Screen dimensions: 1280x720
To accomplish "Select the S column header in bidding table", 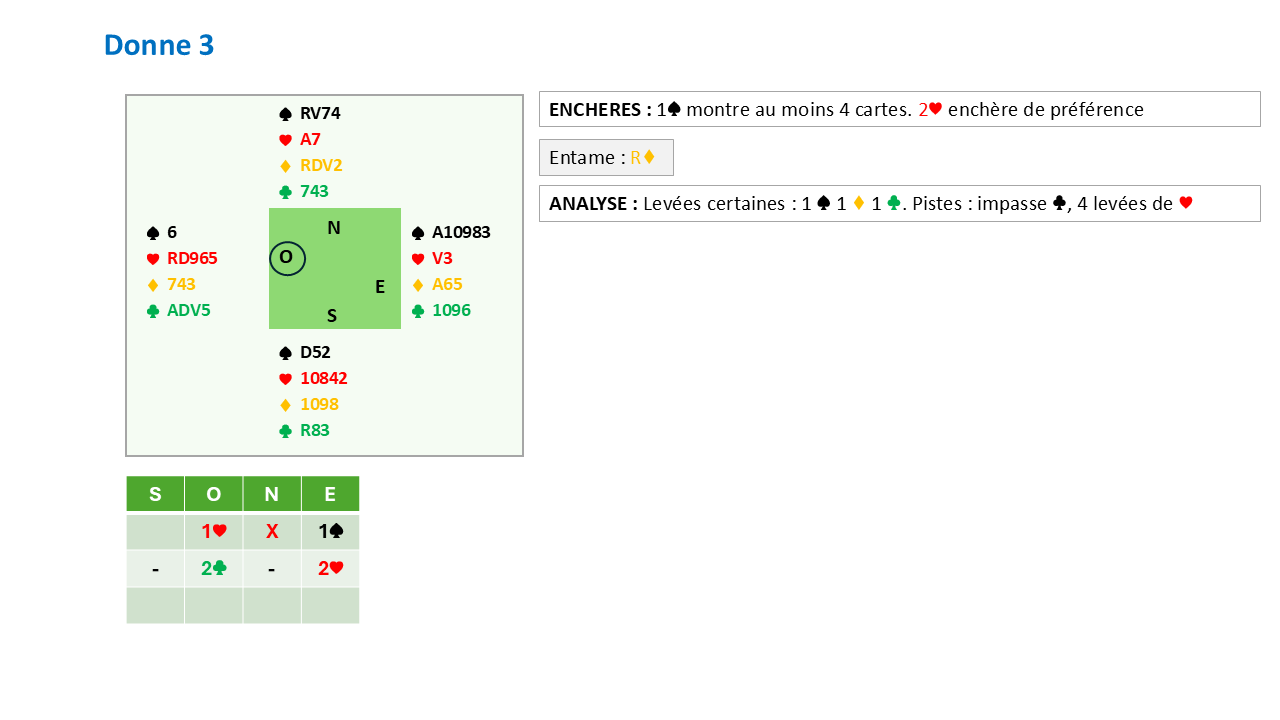I will coord(155,494).
